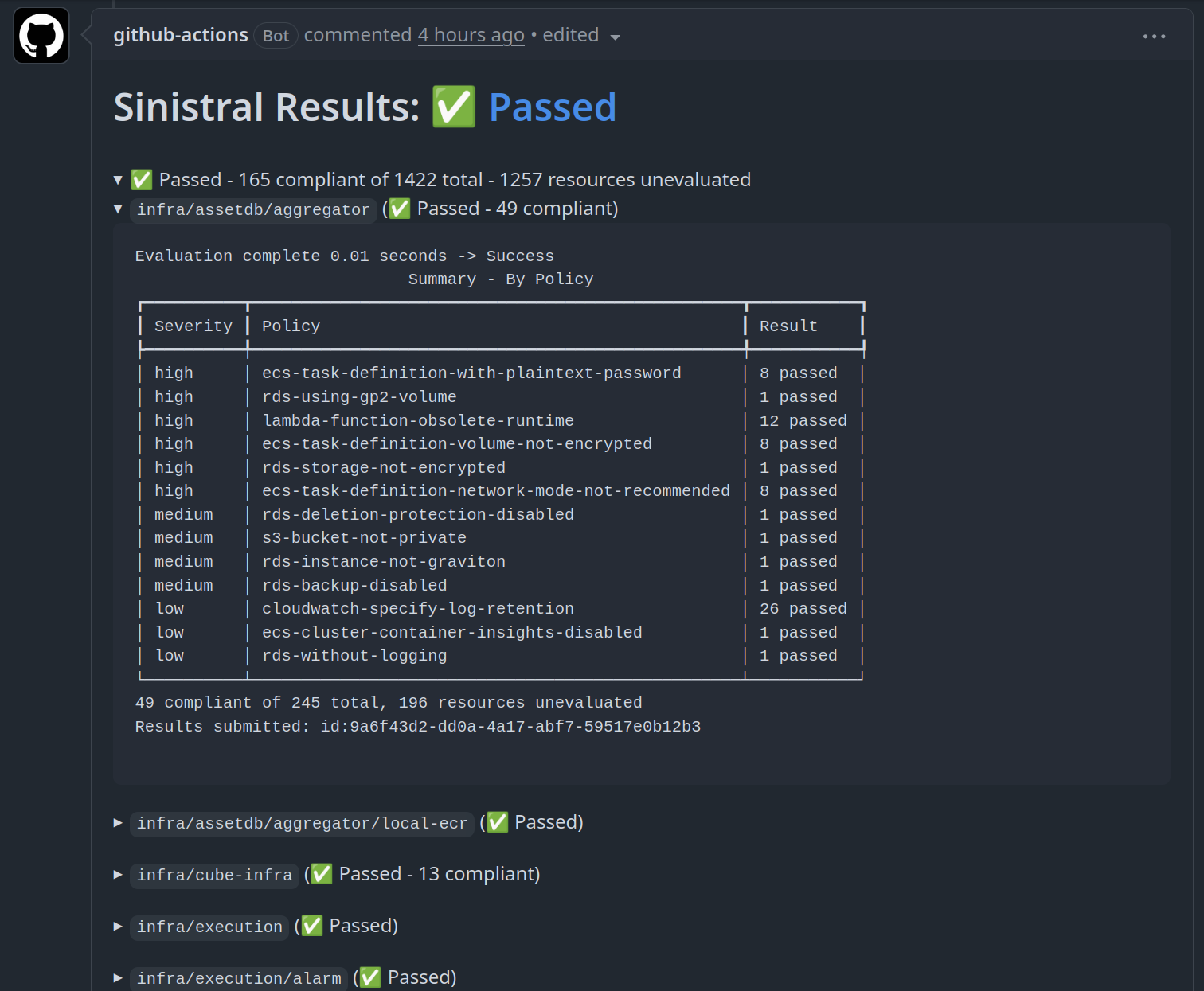Click the checkmark next to infra/execution Passed
The height and width of the screenshot is (991, 1204).
311,925
